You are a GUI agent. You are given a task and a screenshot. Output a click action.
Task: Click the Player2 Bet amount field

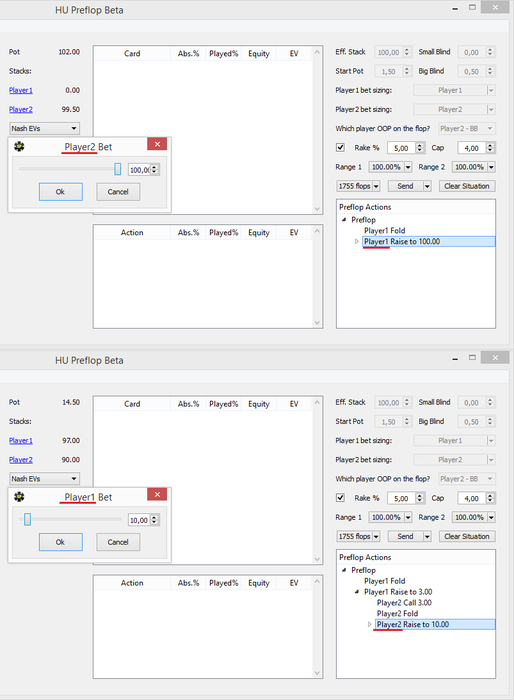pyautogui.click(x=140, y=170)
